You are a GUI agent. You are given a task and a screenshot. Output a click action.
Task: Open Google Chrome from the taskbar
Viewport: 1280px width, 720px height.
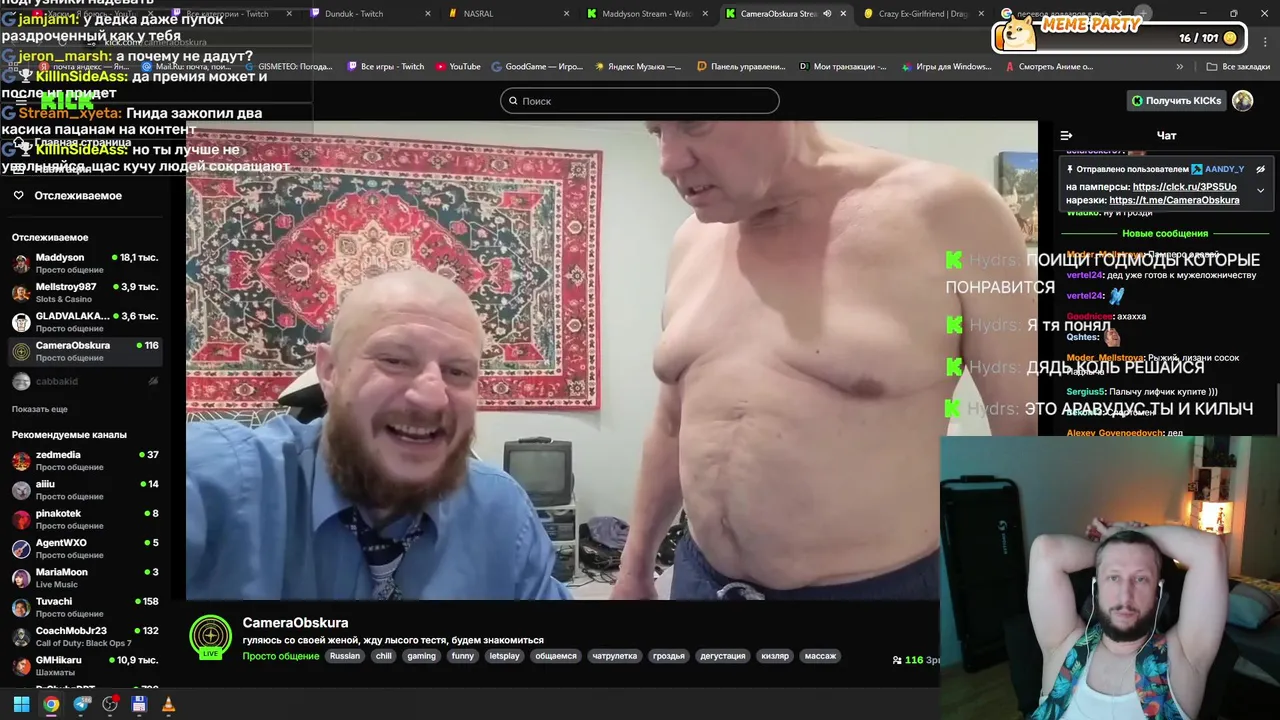tap(51, 704)
